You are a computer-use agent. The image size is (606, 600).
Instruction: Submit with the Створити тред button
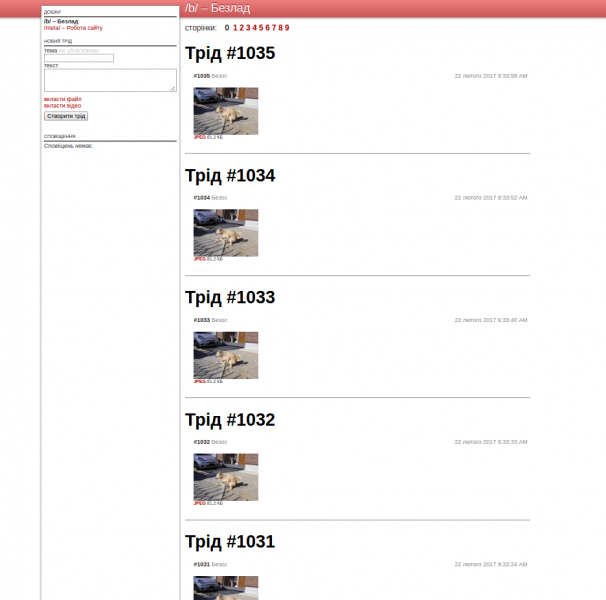click(66, 116)
